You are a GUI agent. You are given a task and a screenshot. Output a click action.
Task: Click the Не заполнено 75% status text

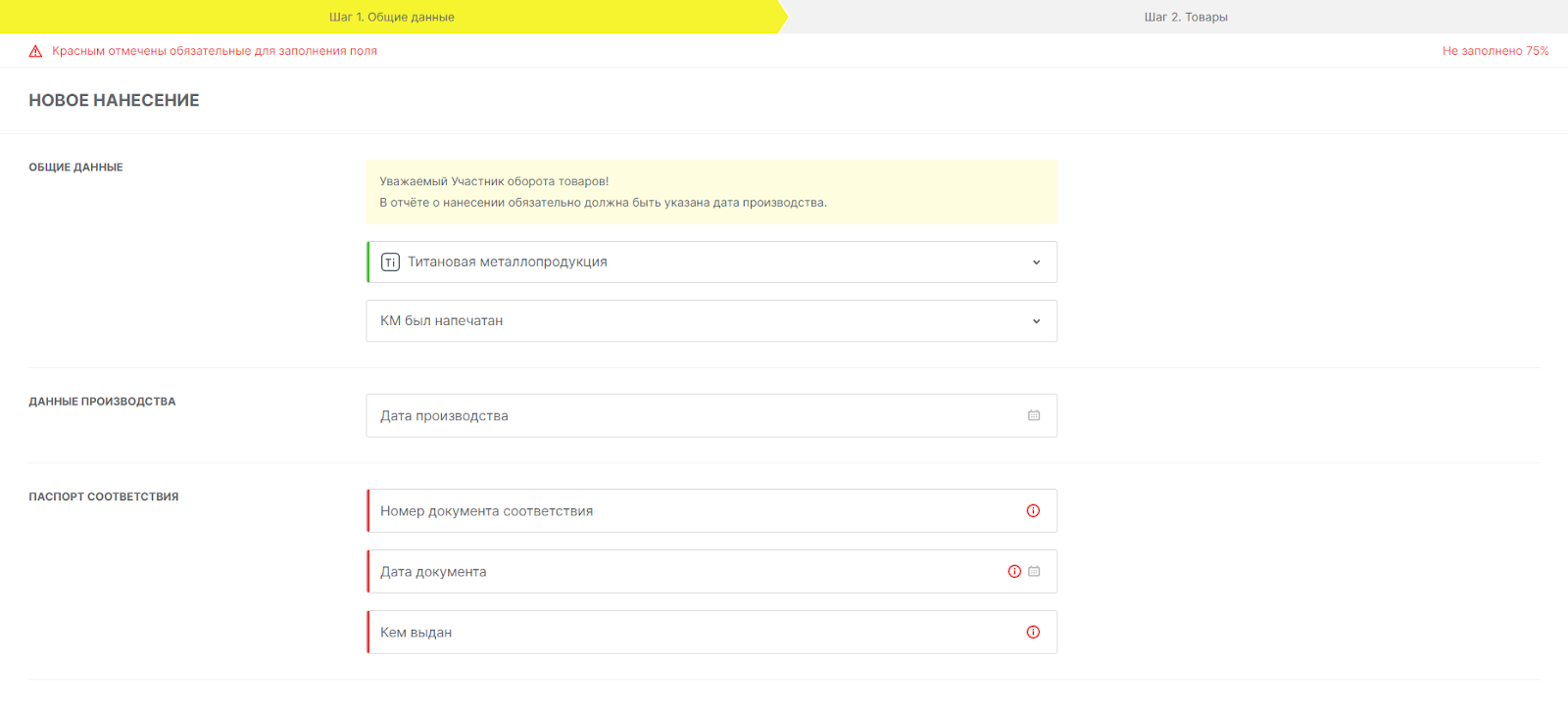coord(1495,51)
